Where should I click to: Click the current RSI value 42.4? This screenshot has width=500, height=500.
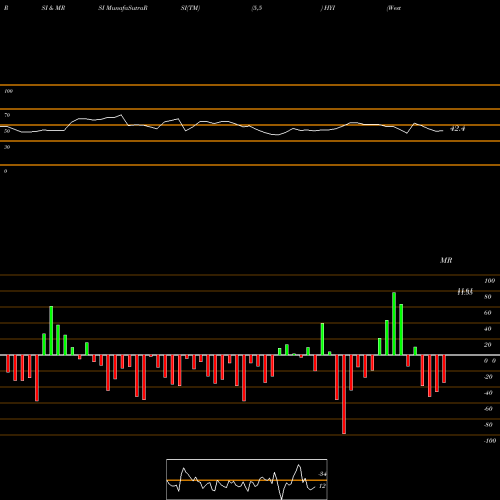[457, 129]
